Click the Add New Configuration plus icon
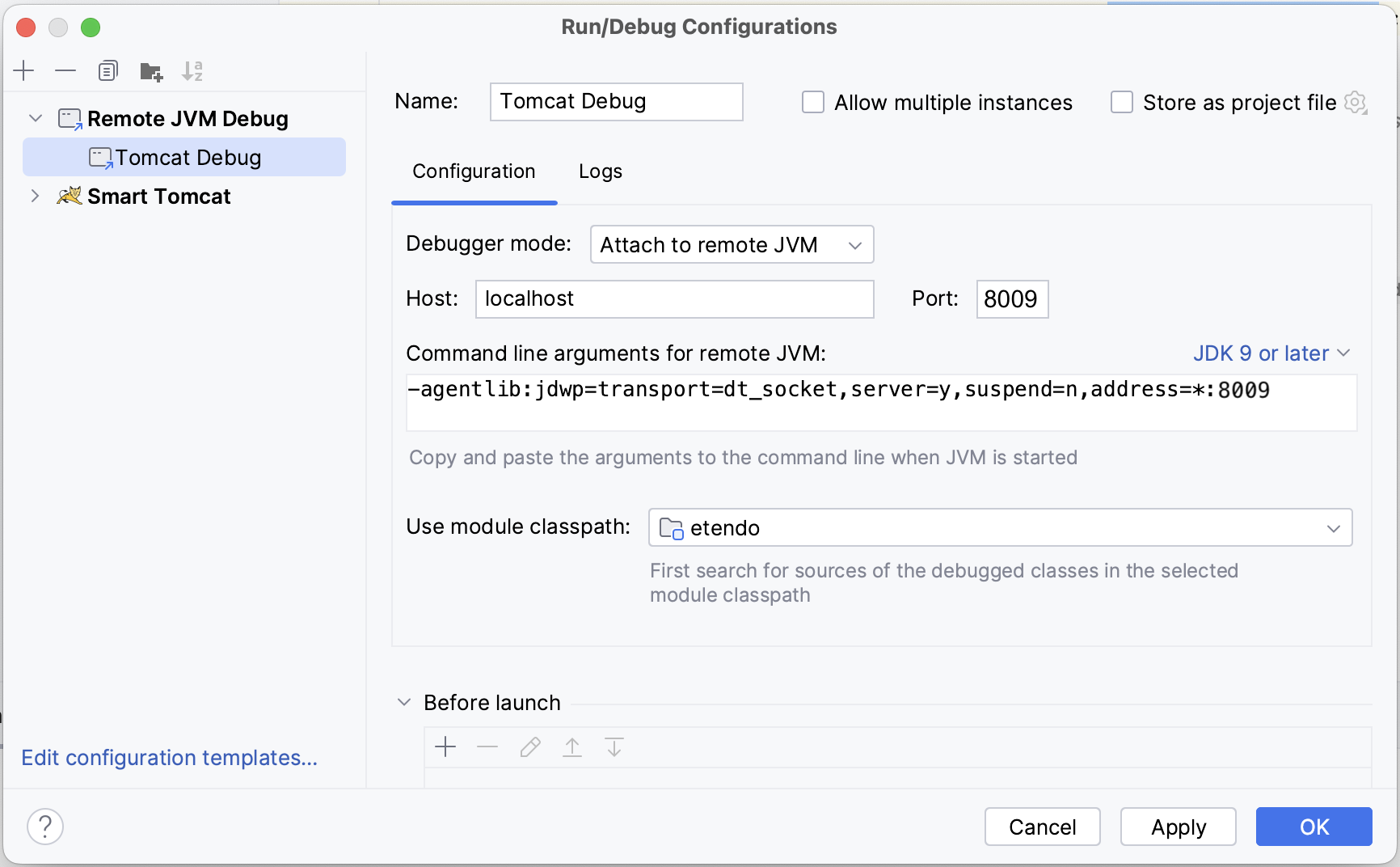This screenshot has width=1400, height=867. pyautogui.click(x=24, y=71)
